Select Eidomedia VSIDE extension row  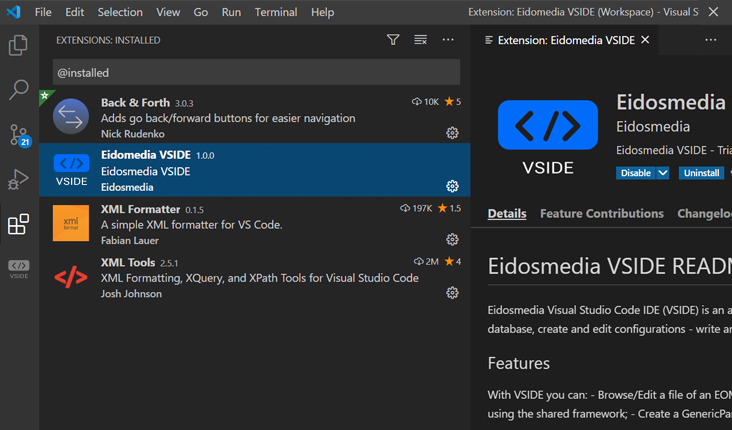click(254, 170)
